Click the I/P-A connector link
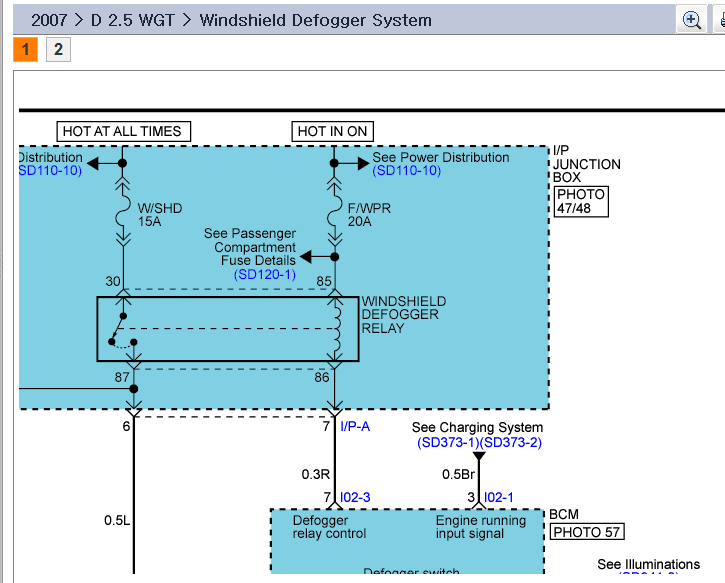The width and height of the screenshot is (725, 583). coord(357,427)
